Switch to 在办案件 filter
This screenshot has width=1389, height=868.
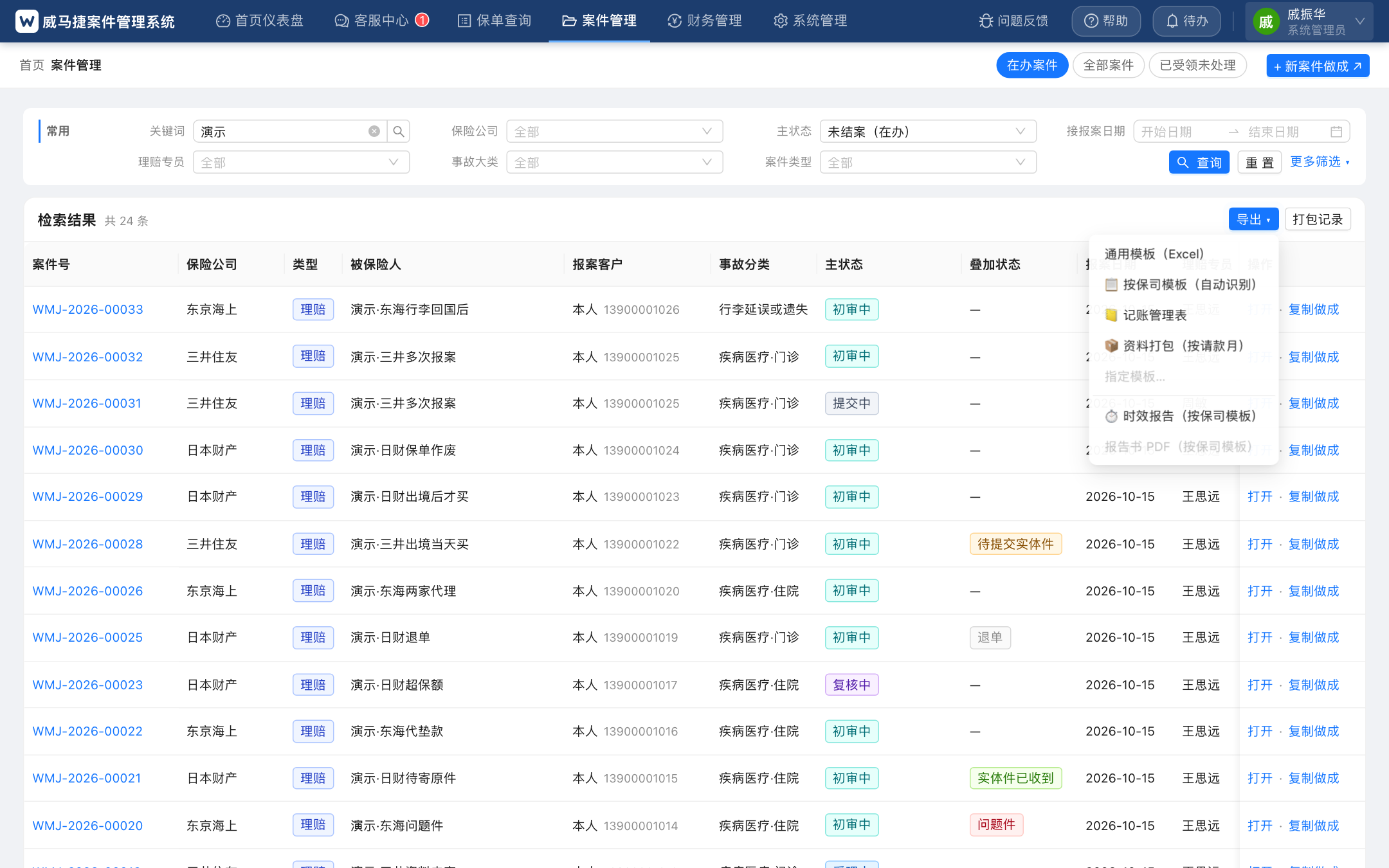pyautogui.click(x=1032, y=65)
